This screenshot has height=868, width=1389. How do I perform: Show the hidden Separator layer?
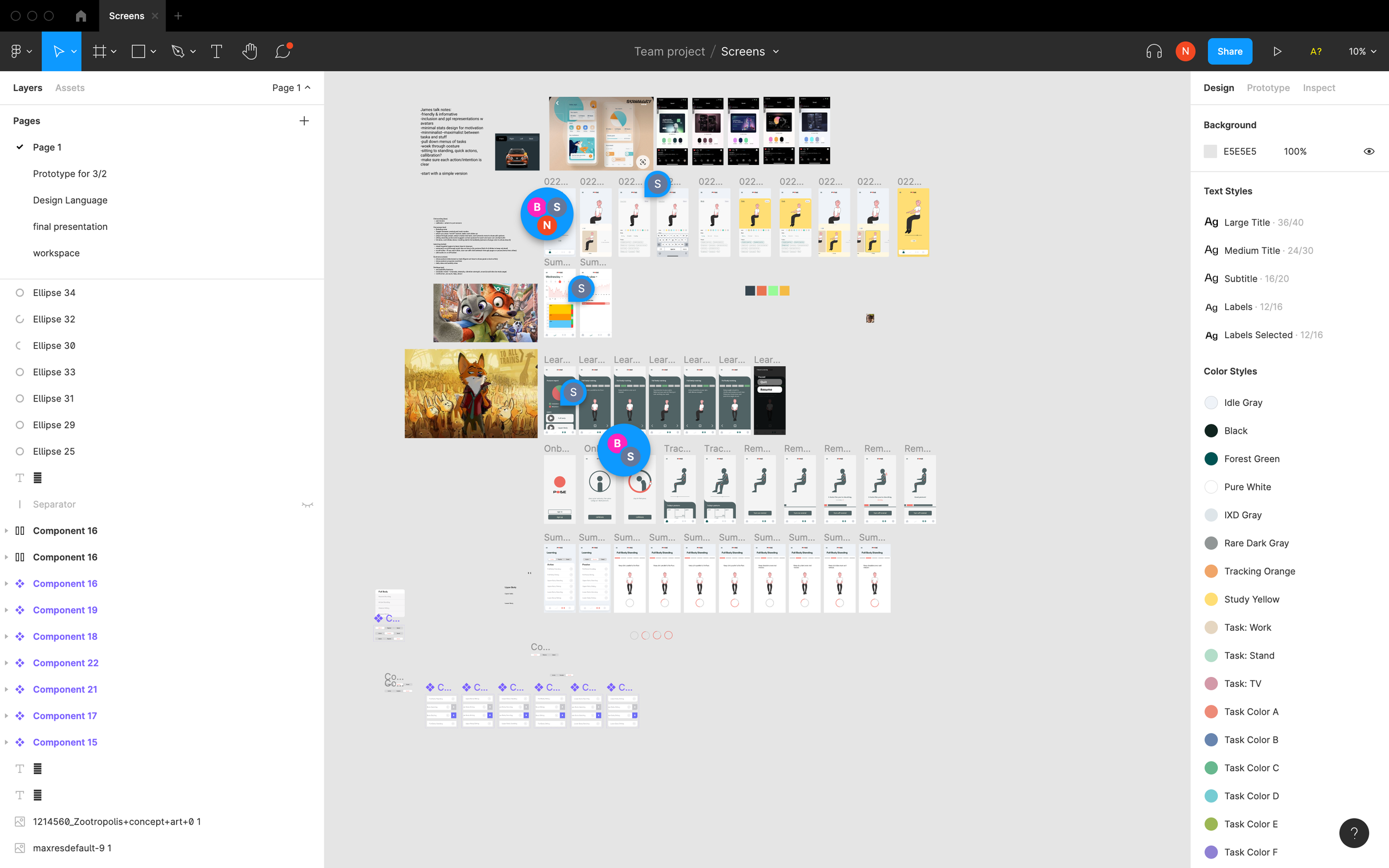(x=307, y=505)
